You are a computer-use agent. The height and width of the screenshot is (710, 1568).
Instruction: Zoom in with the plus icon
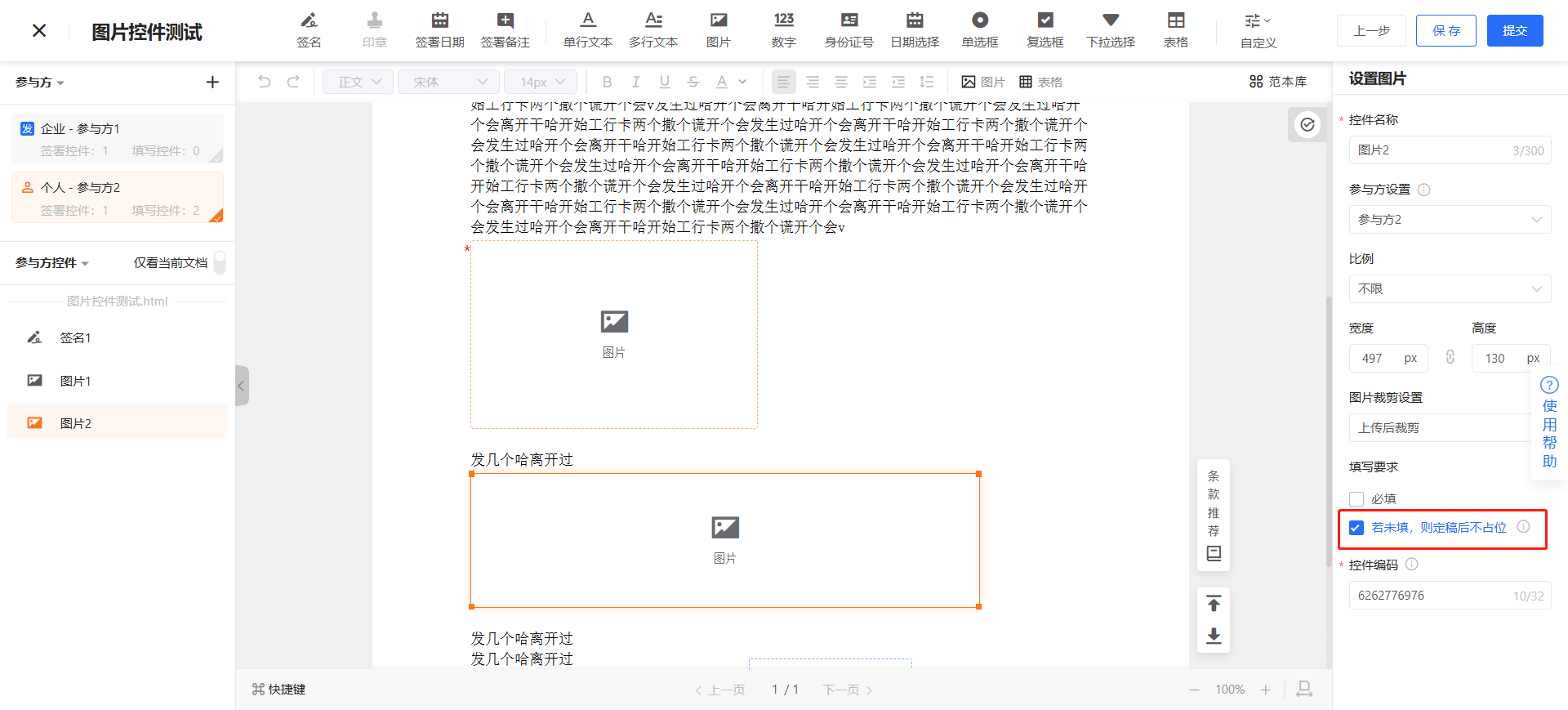[x=1266, y=690]
